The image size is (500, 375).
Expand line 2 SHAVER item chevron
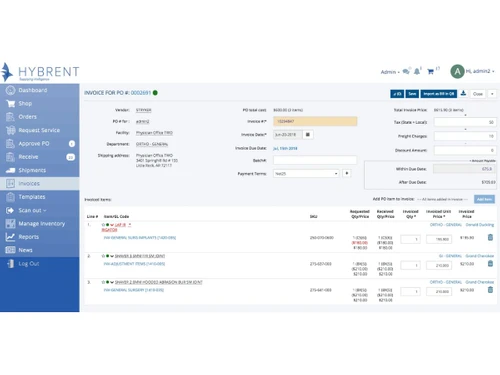(x=112, y=256)
